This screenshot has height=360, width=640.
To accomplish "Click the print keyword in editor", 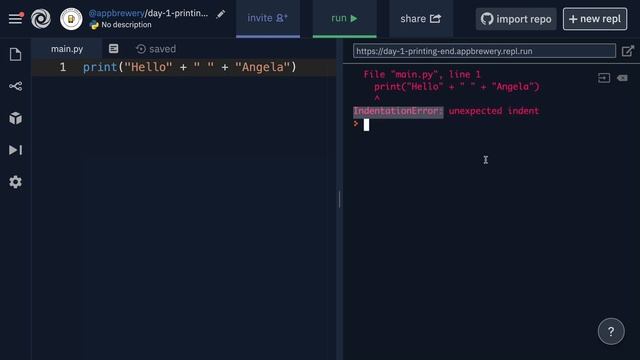I will pyautogui.click(x=100, y=67).
